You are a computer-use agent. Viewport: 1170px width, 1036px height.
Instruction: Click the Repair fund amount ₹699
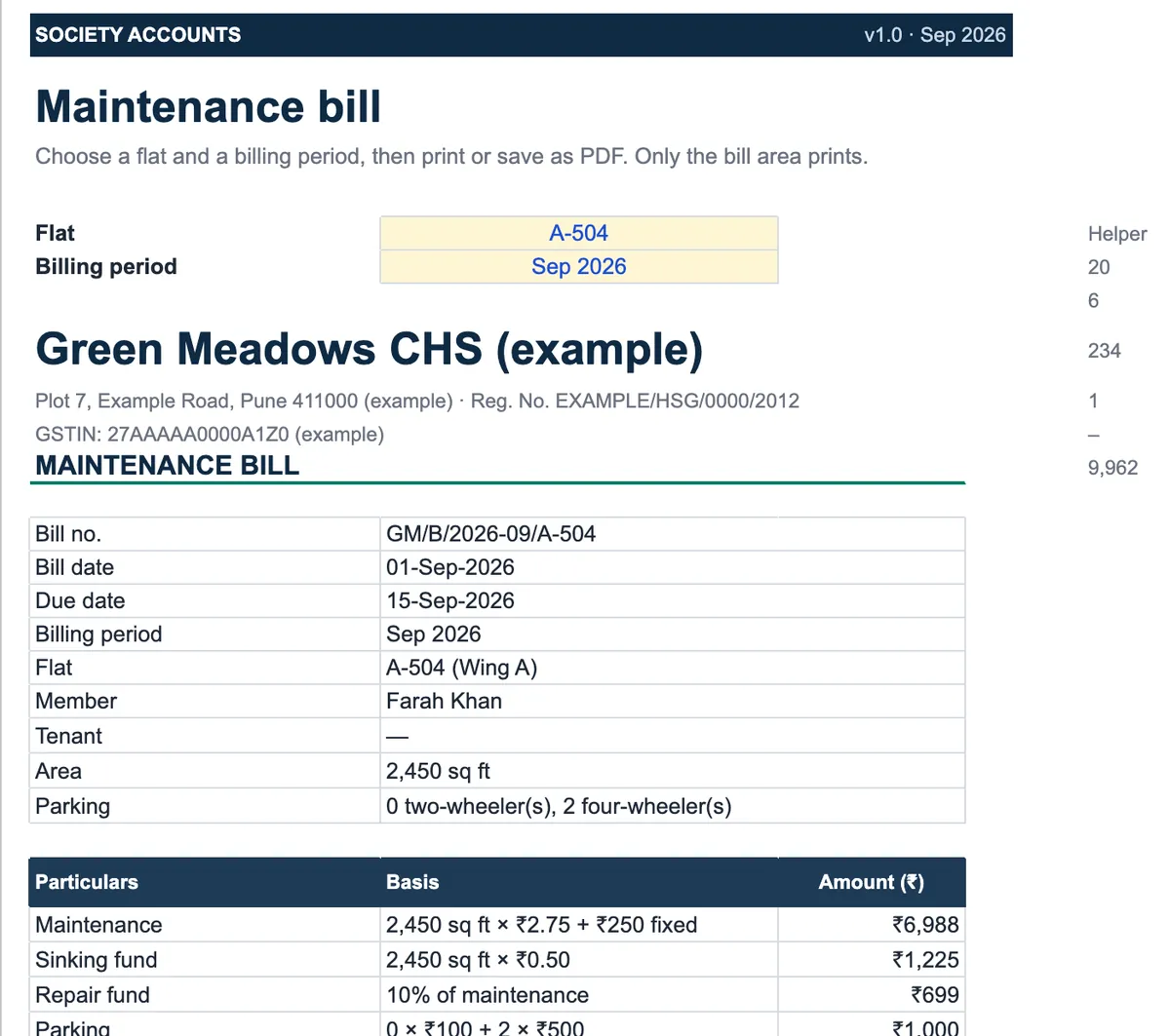coord(934,995)
